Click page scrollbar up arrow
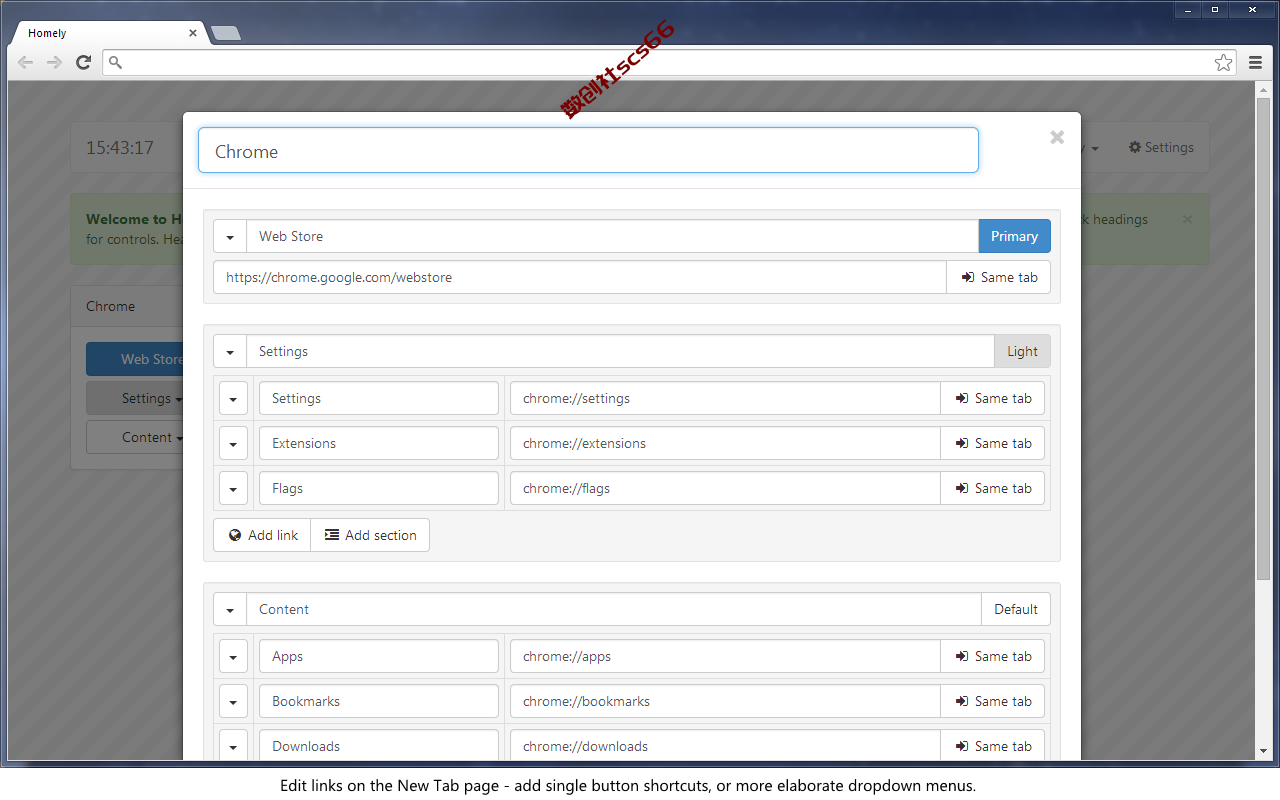1280x800 pixels. tap(1264, 90)
